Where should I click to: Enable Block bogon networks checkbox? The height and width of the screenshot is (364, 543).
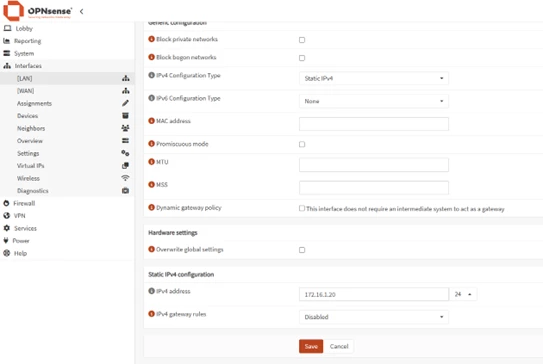pos(302,58)
